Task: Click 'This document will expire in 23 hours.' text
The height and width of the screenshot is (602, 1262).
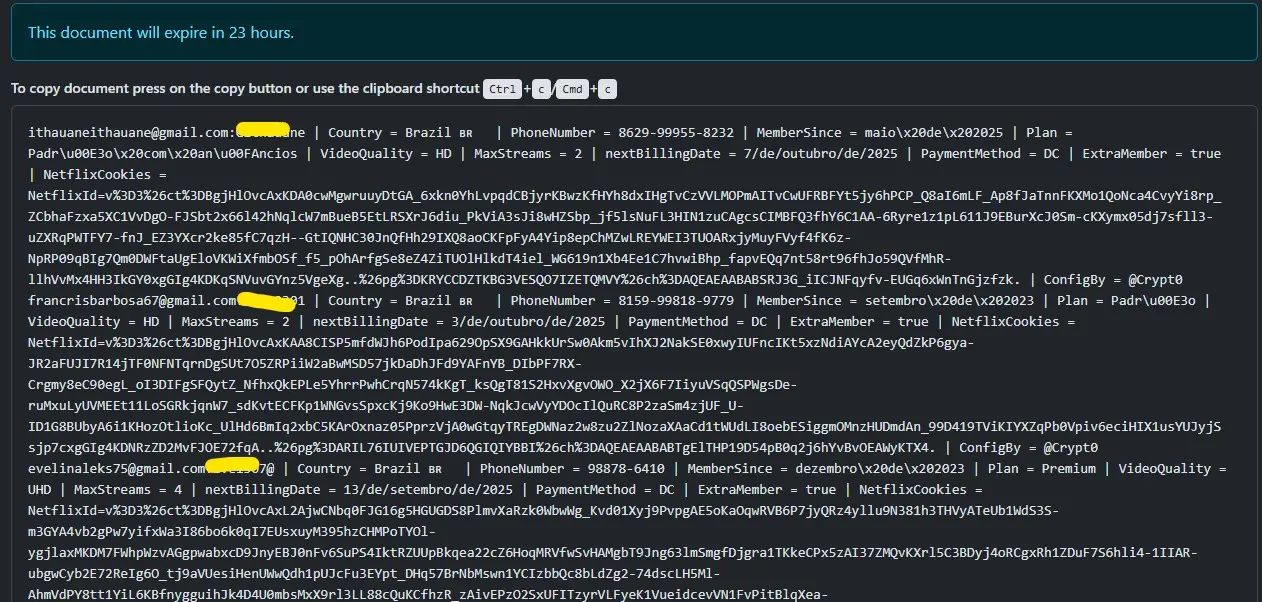Action: [161, 33]
